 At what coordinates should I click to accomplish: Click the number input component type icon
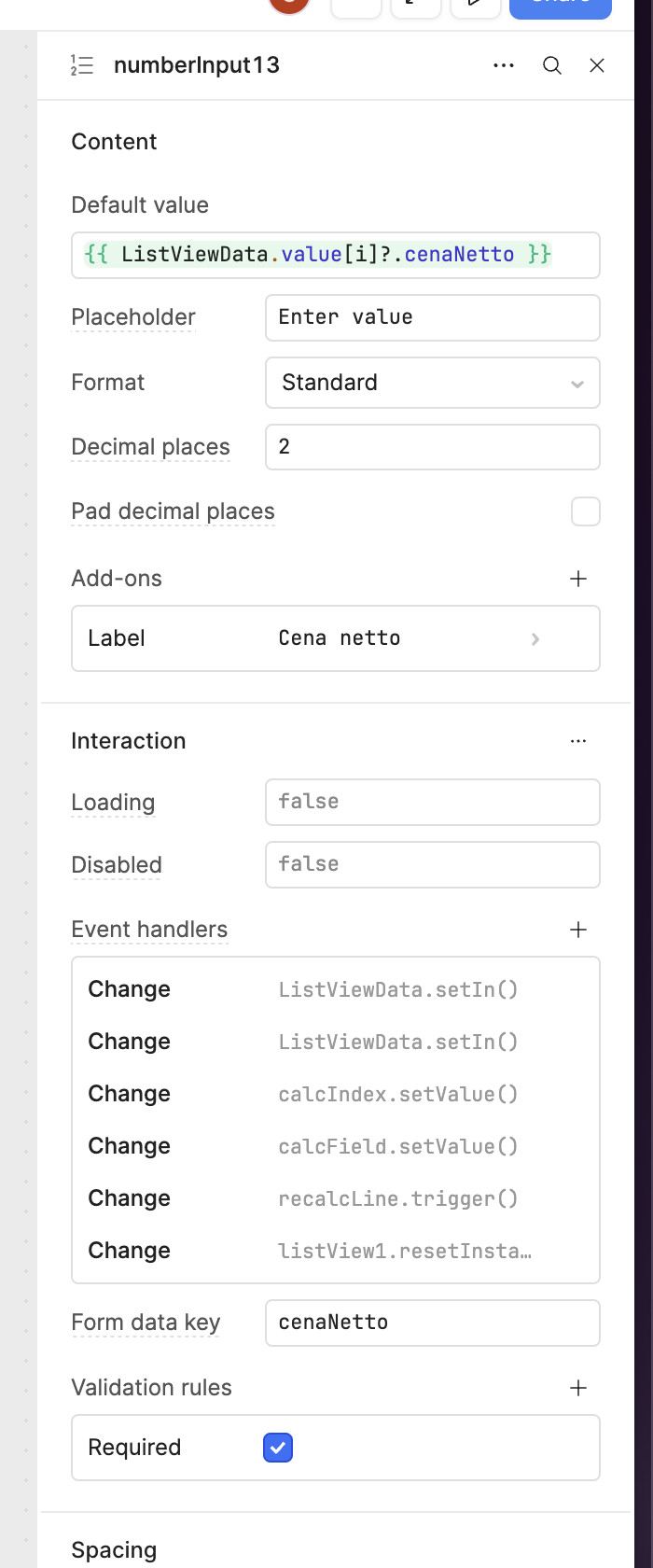82,65
